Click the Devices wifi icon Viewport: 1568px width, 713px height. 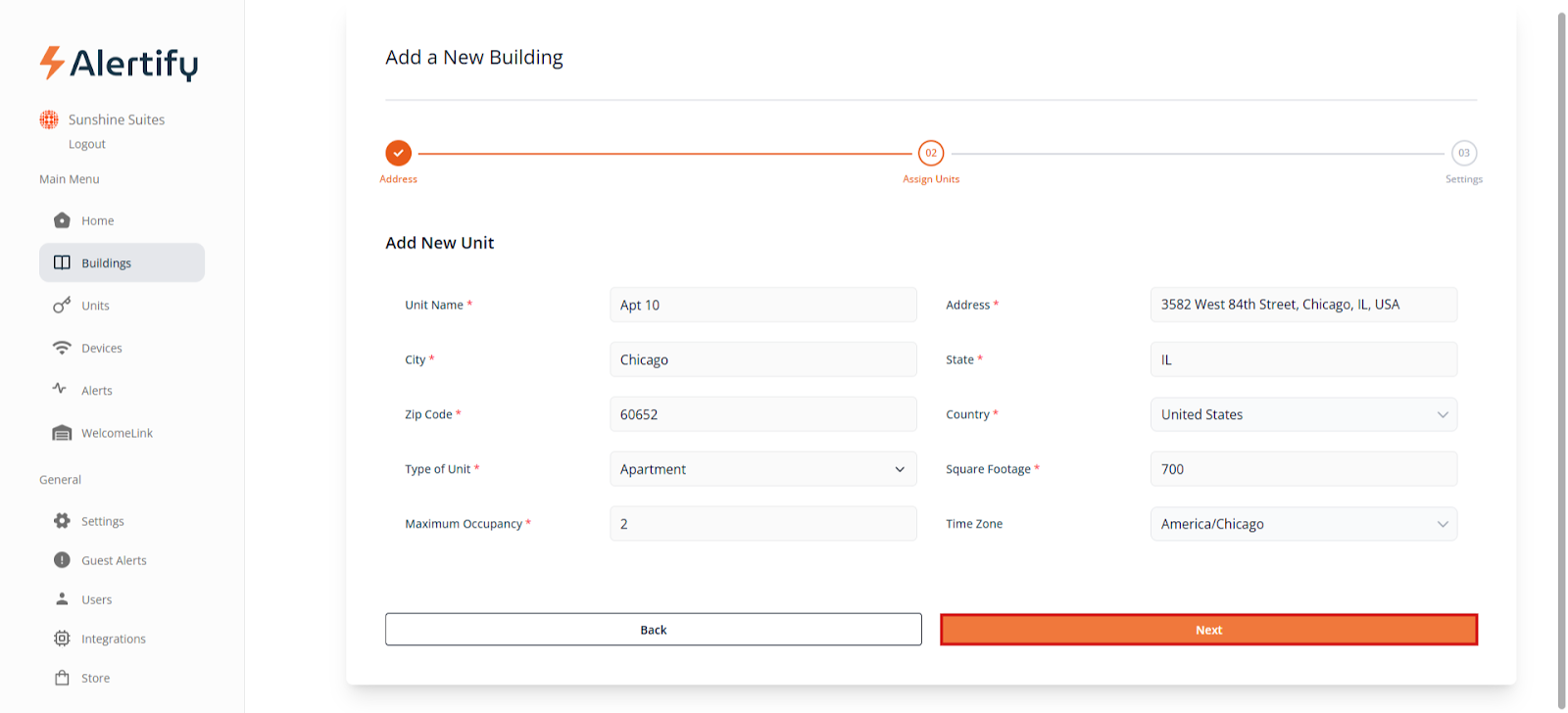click(x=62, y=348)
